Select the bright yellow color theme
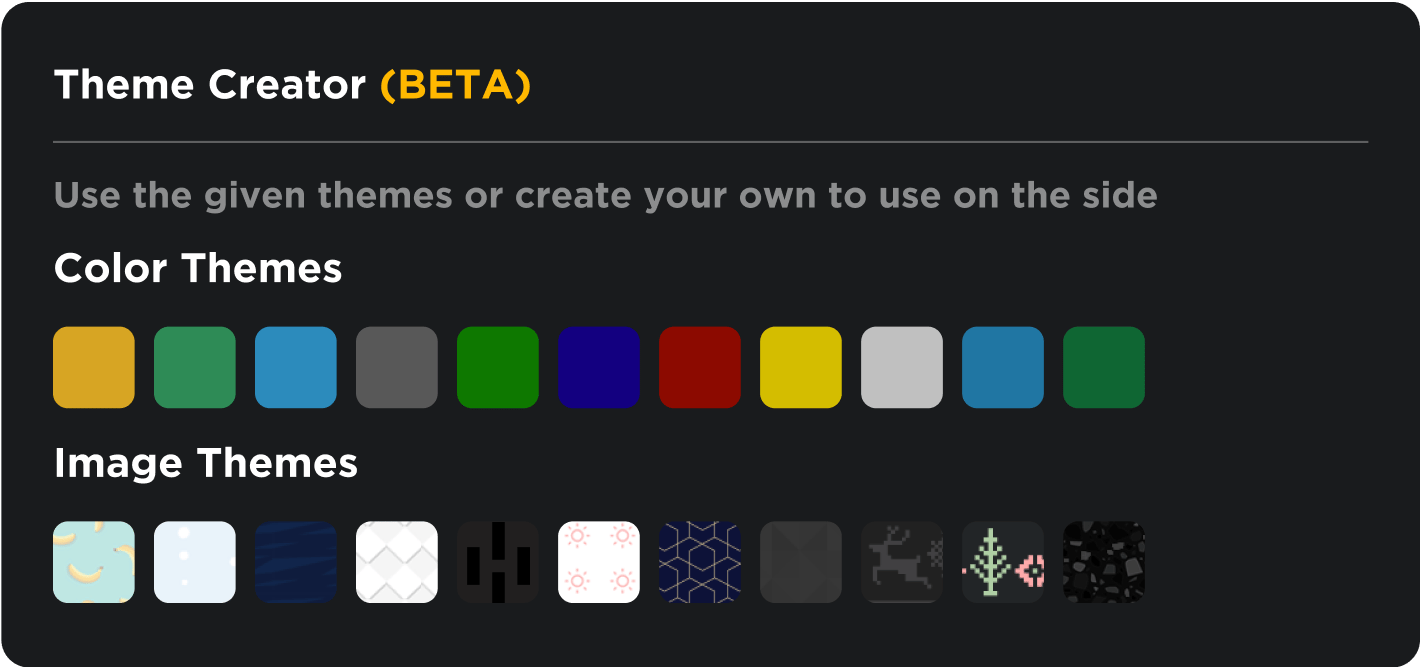Screen dimensions: 1420x667 (x=801, y=367)
